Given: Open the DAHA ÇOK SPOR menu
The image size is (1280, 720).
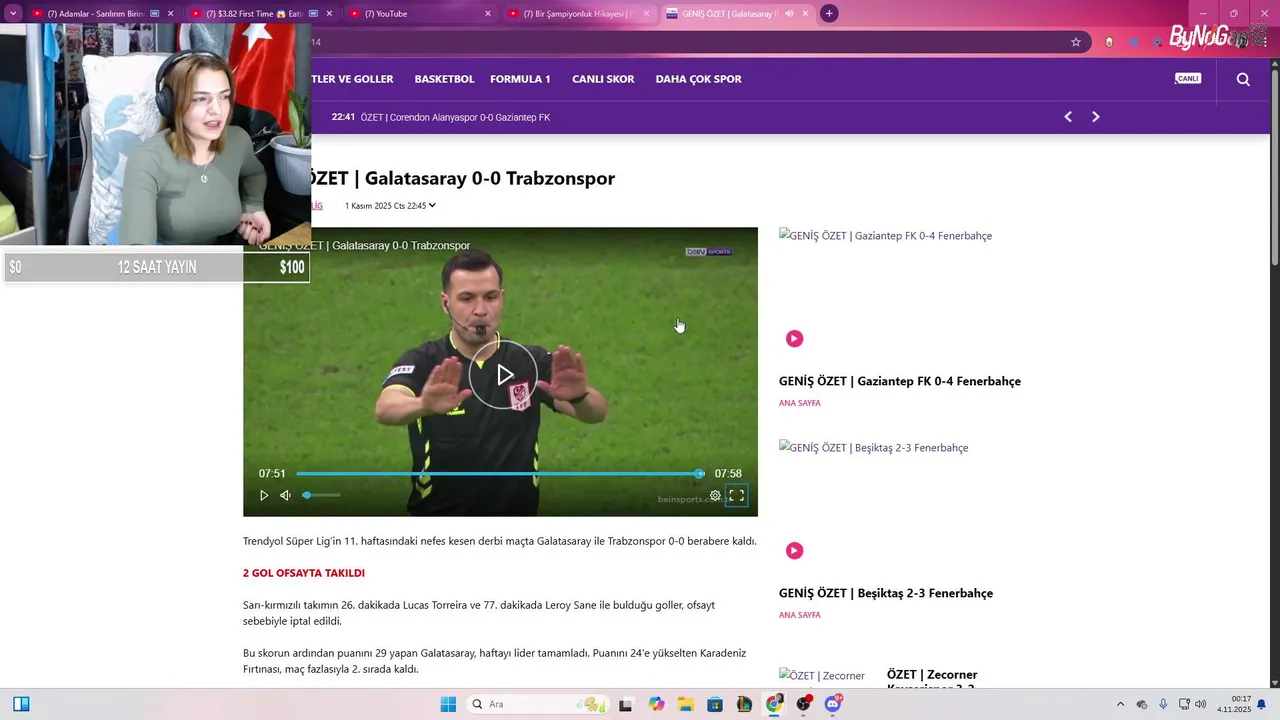Looking at the screenshot, I should [x=698, y=79].
